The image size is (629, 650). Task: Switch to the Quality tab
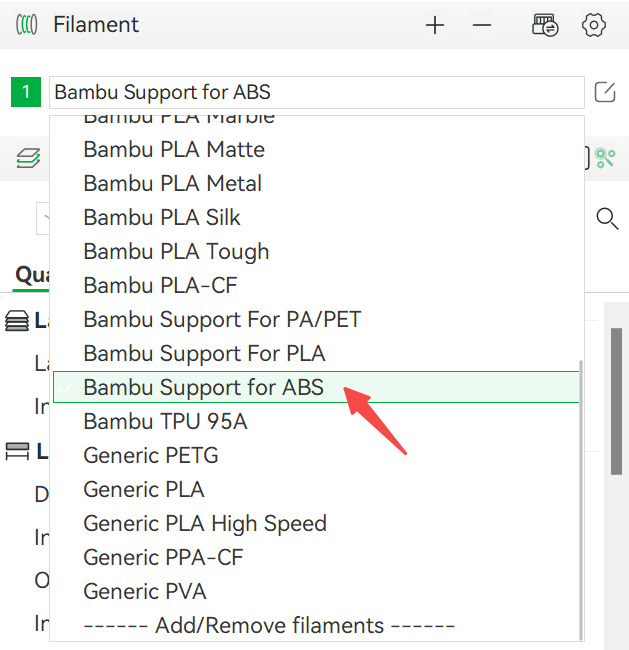point(32,275)
